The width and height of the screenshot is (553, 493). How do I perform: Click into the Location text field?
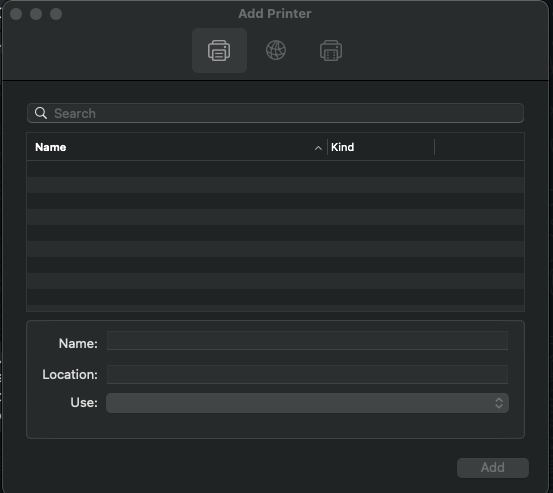click(x=307, y=375)
